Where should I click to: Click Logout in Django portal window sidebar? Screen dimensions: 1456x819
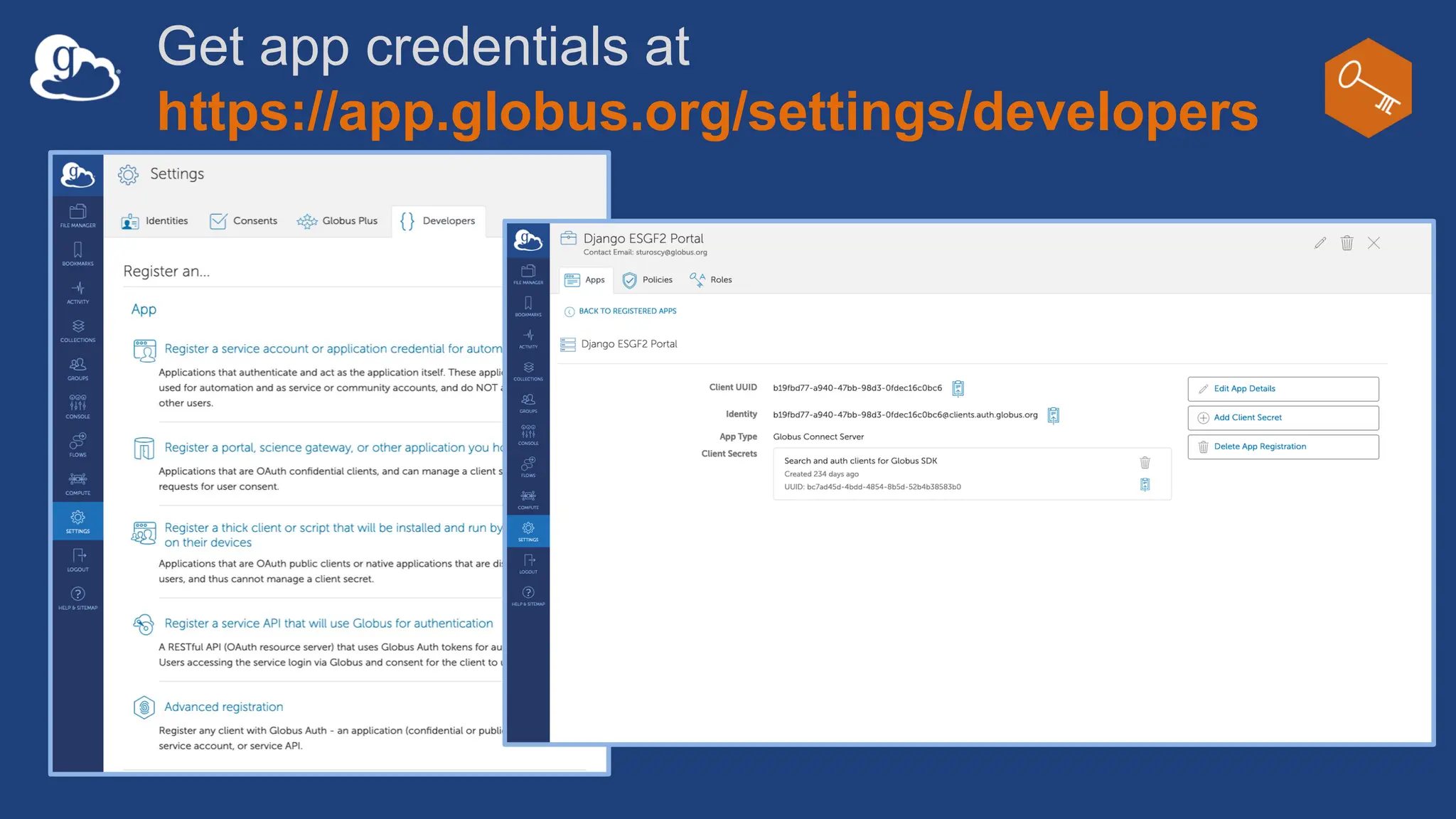[x=528, y=564]
